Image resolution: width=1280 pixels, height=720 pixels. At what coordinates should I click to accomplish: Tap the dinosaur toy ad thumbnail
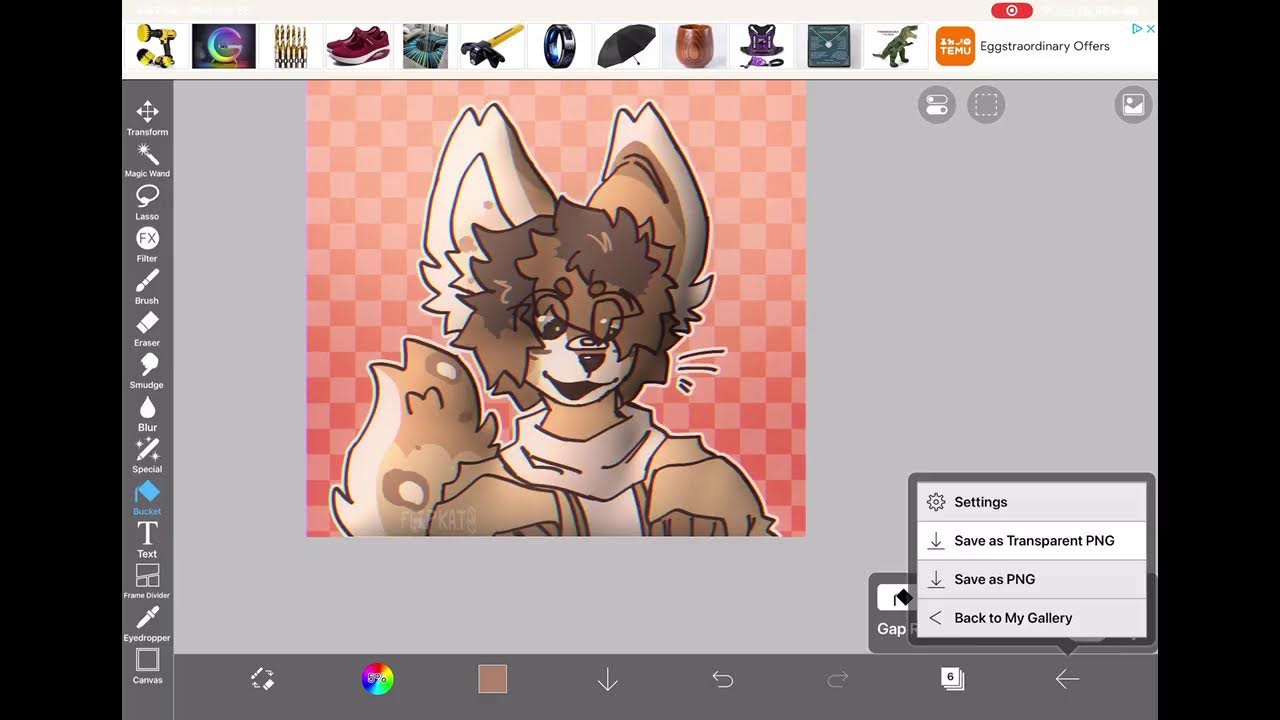click(894, 46)
